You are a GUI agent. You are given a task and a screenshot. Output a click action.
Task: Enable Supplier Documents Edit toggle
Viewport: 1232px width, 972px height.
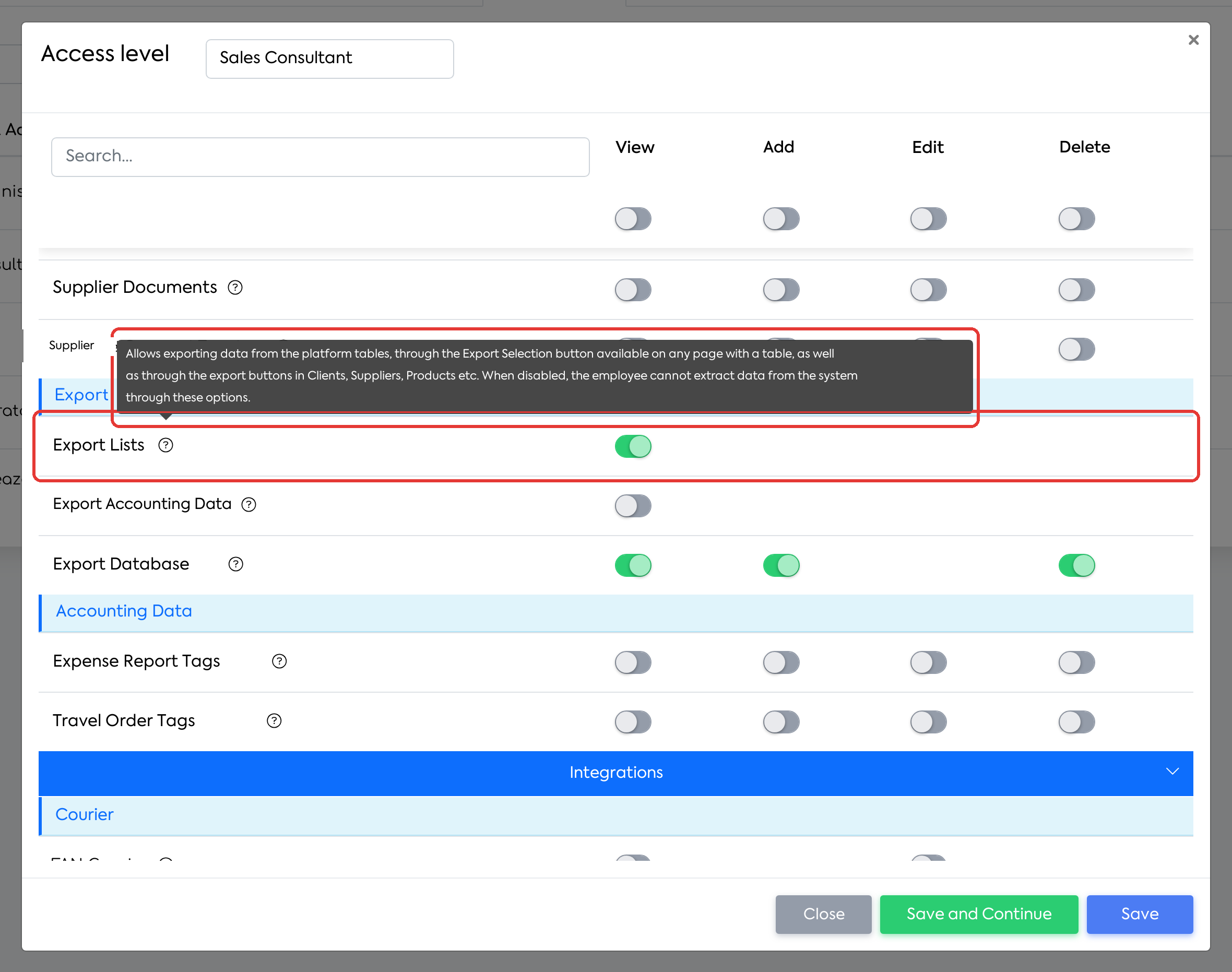pyautogui.click(x=928, y=290)
